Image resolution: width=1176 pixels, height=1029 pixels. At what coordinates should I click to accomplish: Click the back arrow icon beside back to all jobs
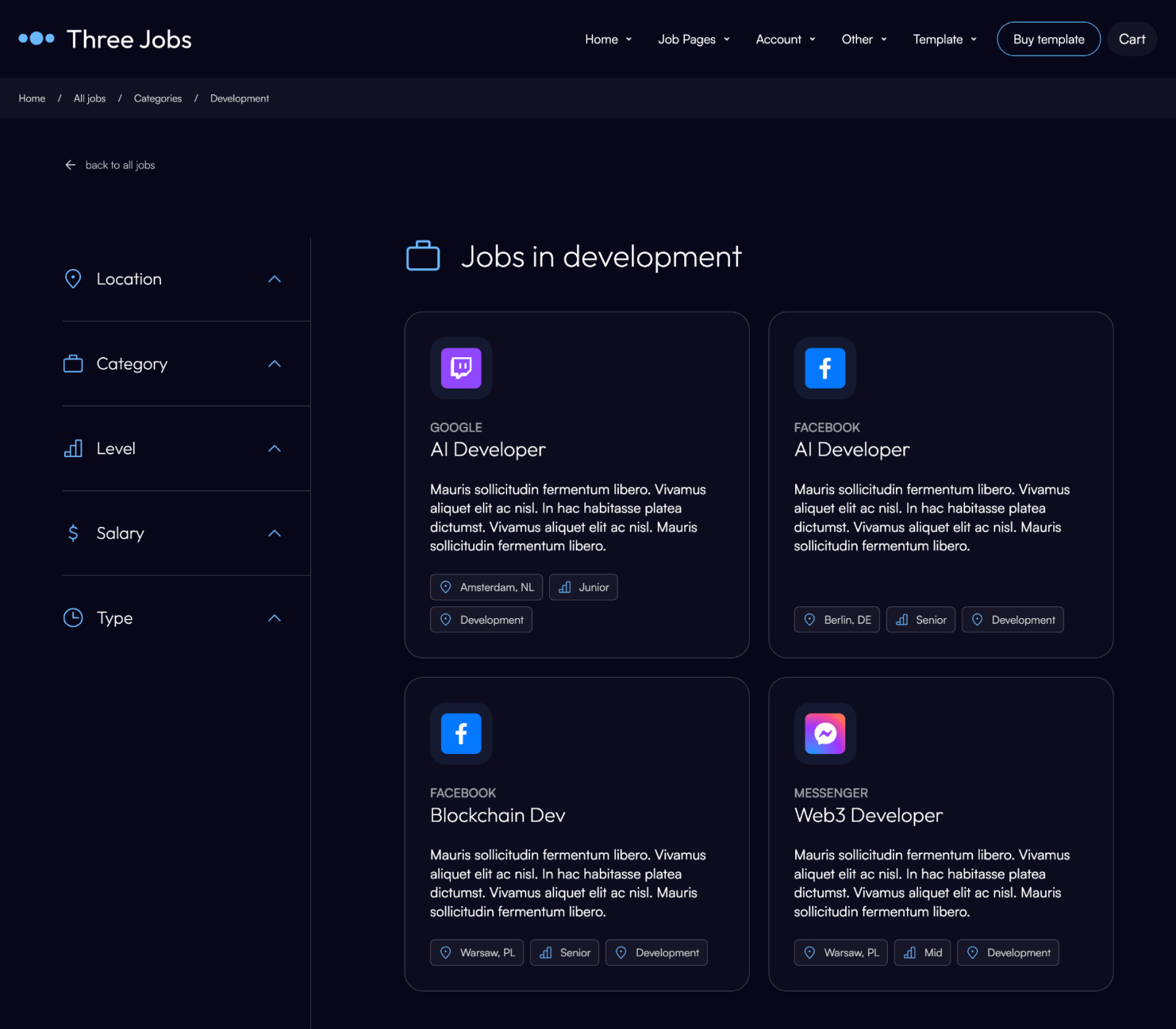(x=71, y=165)
